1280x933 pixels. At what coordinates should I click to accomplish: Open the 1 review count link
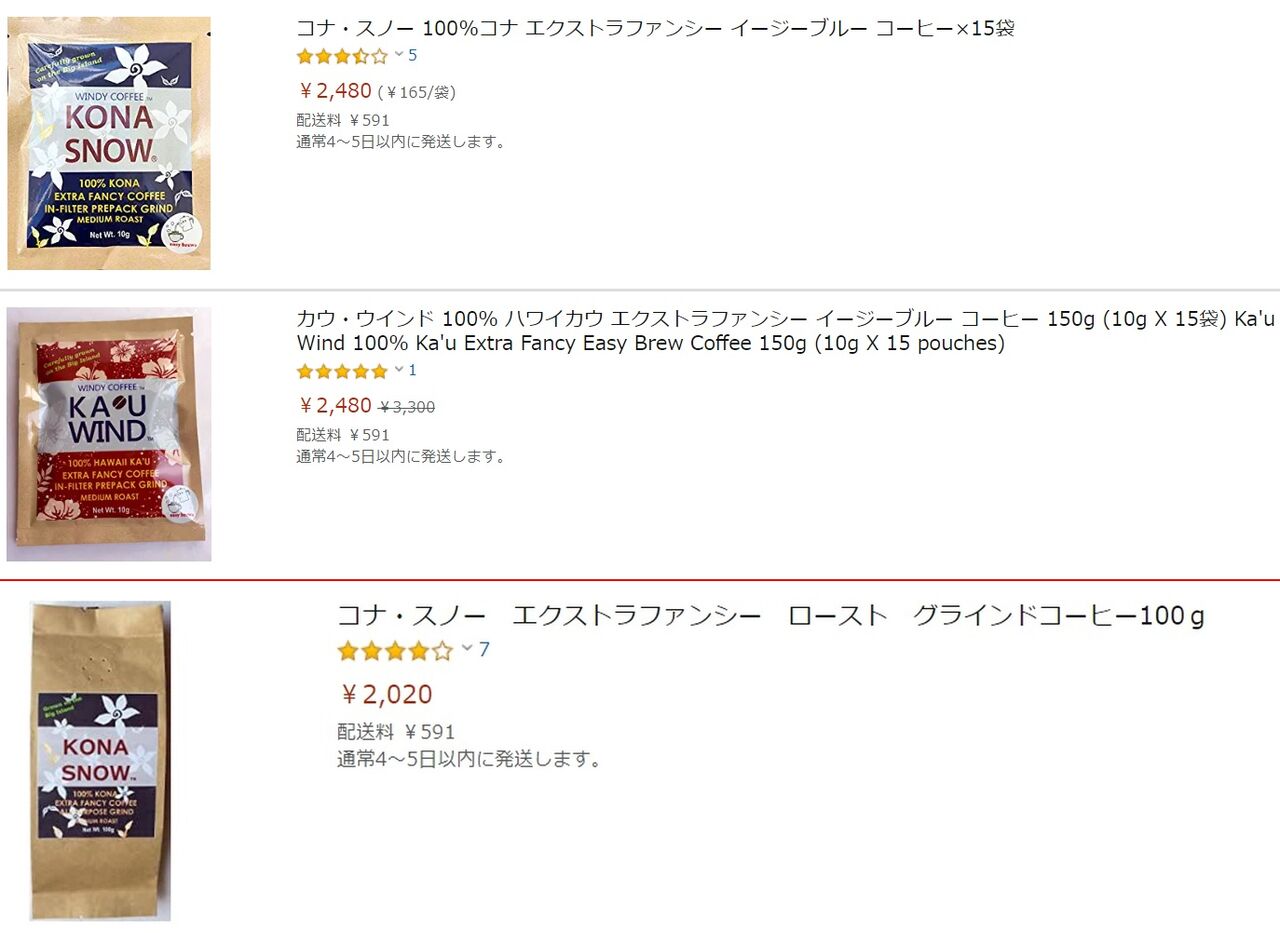(x=413, y=370)
